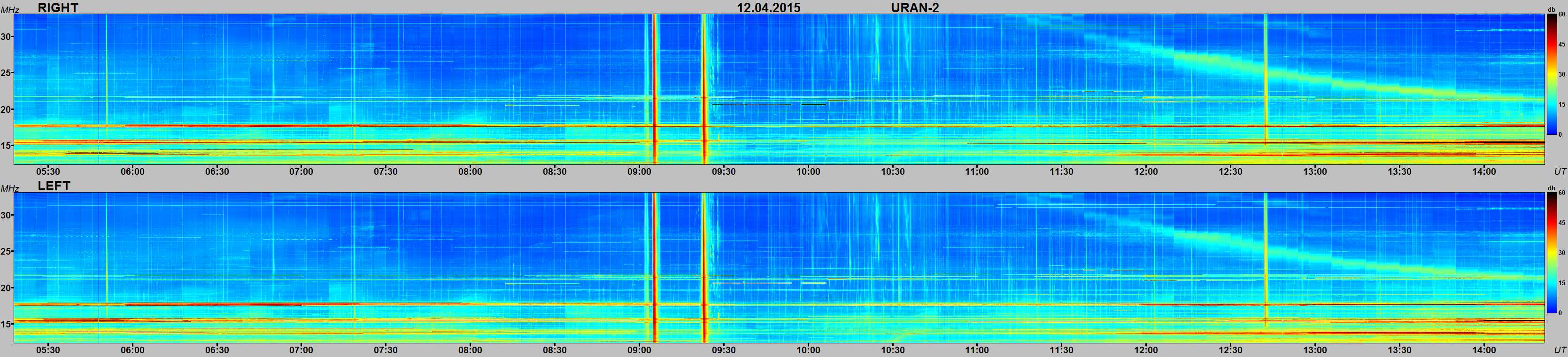This screenshot has height=357, width=1568.
Task: Click the vertical burst near 12:43 in RIGHT spectrogram
Action: click(1266, 79)
